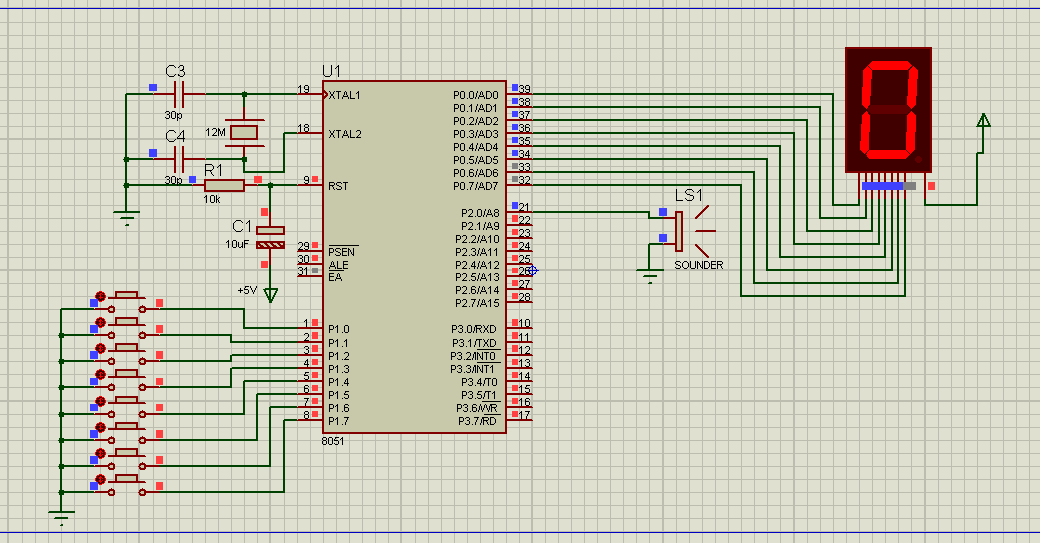This screenshot has width=1040, height=543.
Task: Select the LS1 sounder symbol
Action: pos(690,231)
